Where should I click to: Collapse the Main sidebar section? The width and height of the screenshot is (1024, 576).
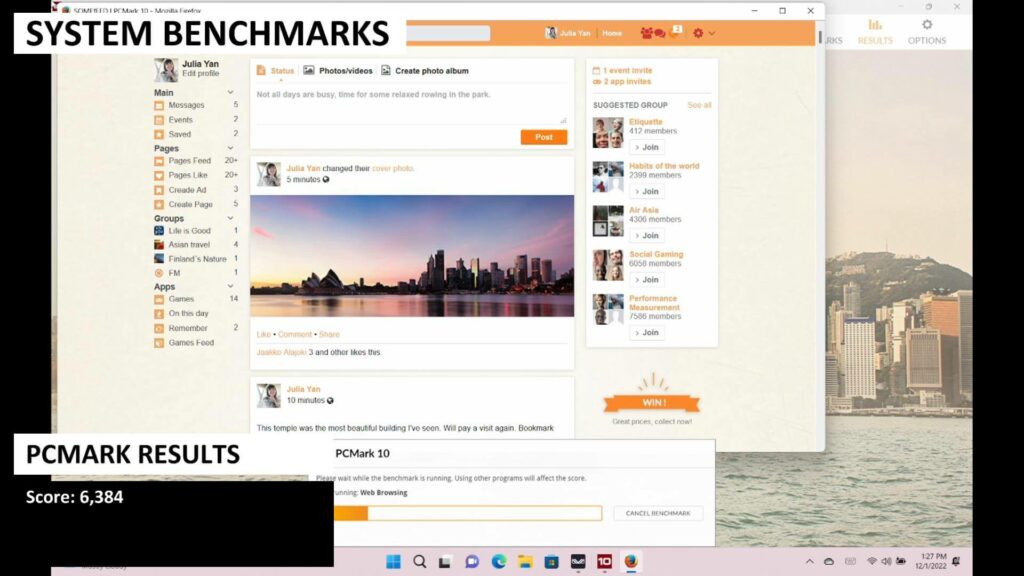[x=231, y=93]
